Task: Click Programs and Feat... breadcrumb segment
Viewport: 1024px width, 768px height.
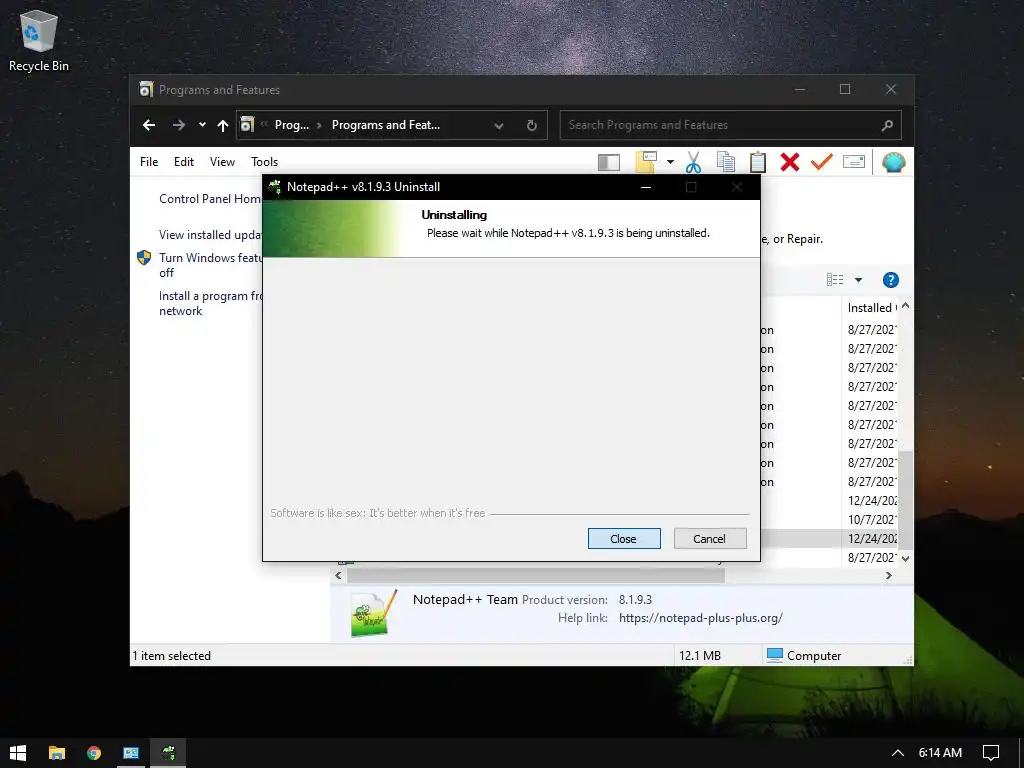Action: coord(385,125)
